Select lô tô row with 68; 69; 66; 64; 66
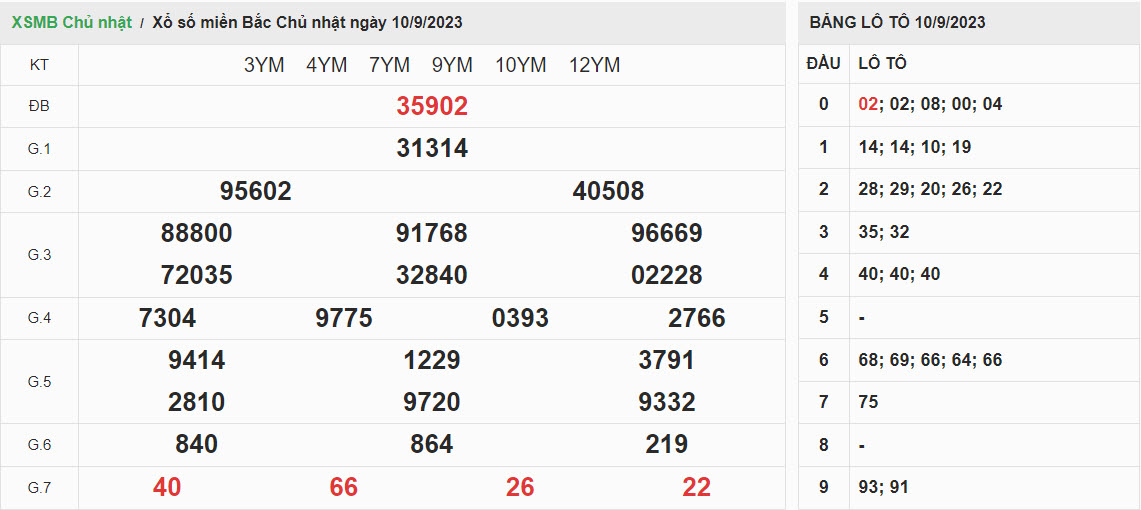 pyautogui.click(x=930, y=360)
